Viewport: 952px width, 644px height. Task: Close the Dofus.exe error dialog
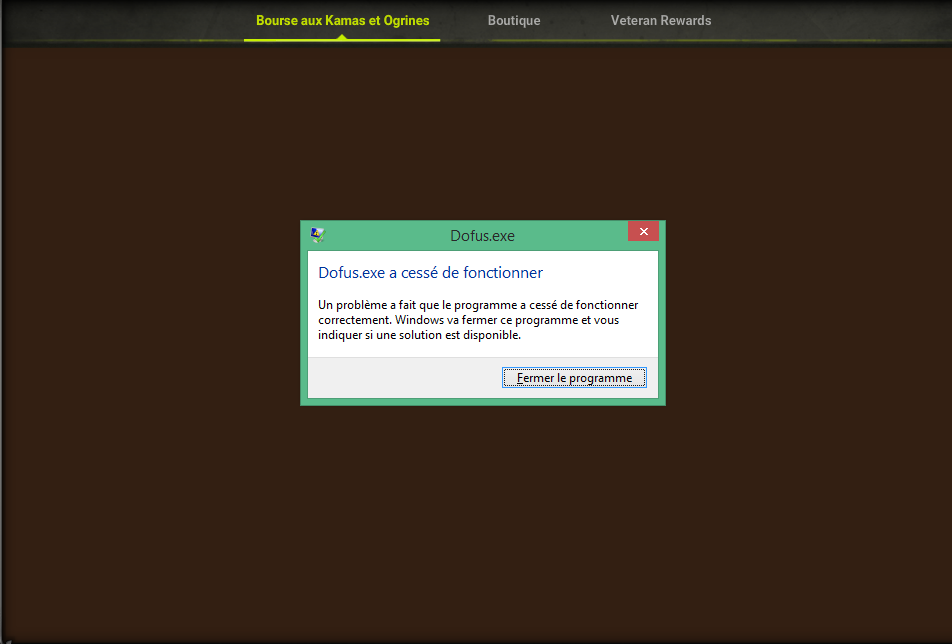click(x=644, y=231)
